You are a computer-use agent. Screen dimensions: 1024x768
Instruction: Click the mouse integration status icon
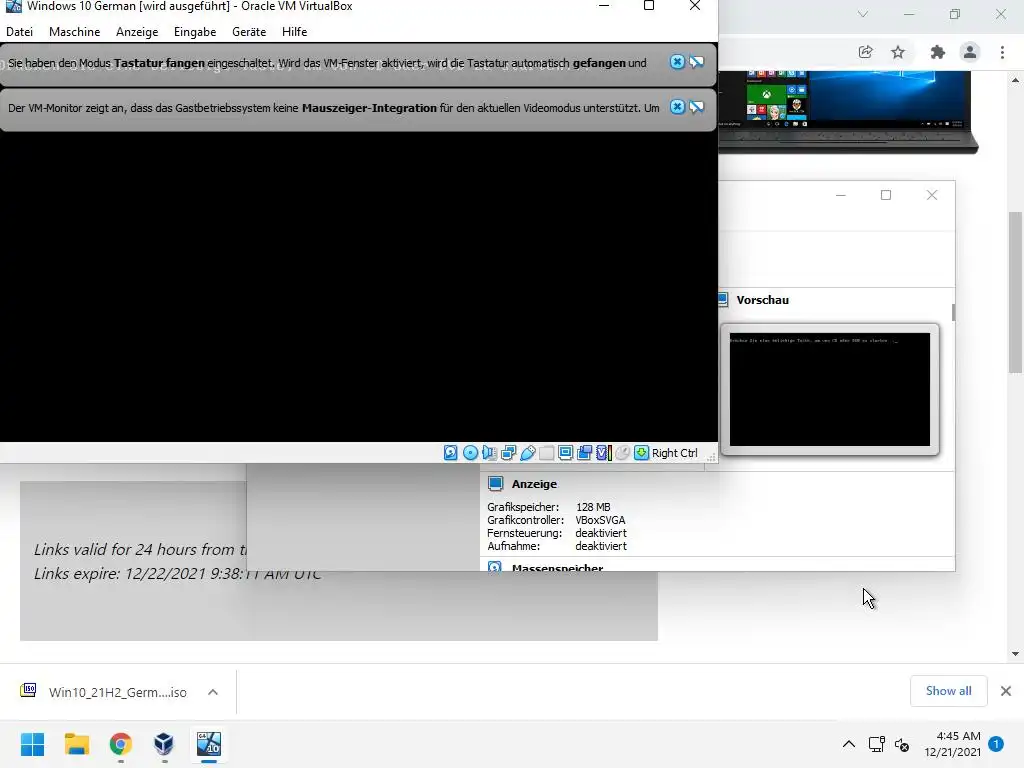click(622, 453)
